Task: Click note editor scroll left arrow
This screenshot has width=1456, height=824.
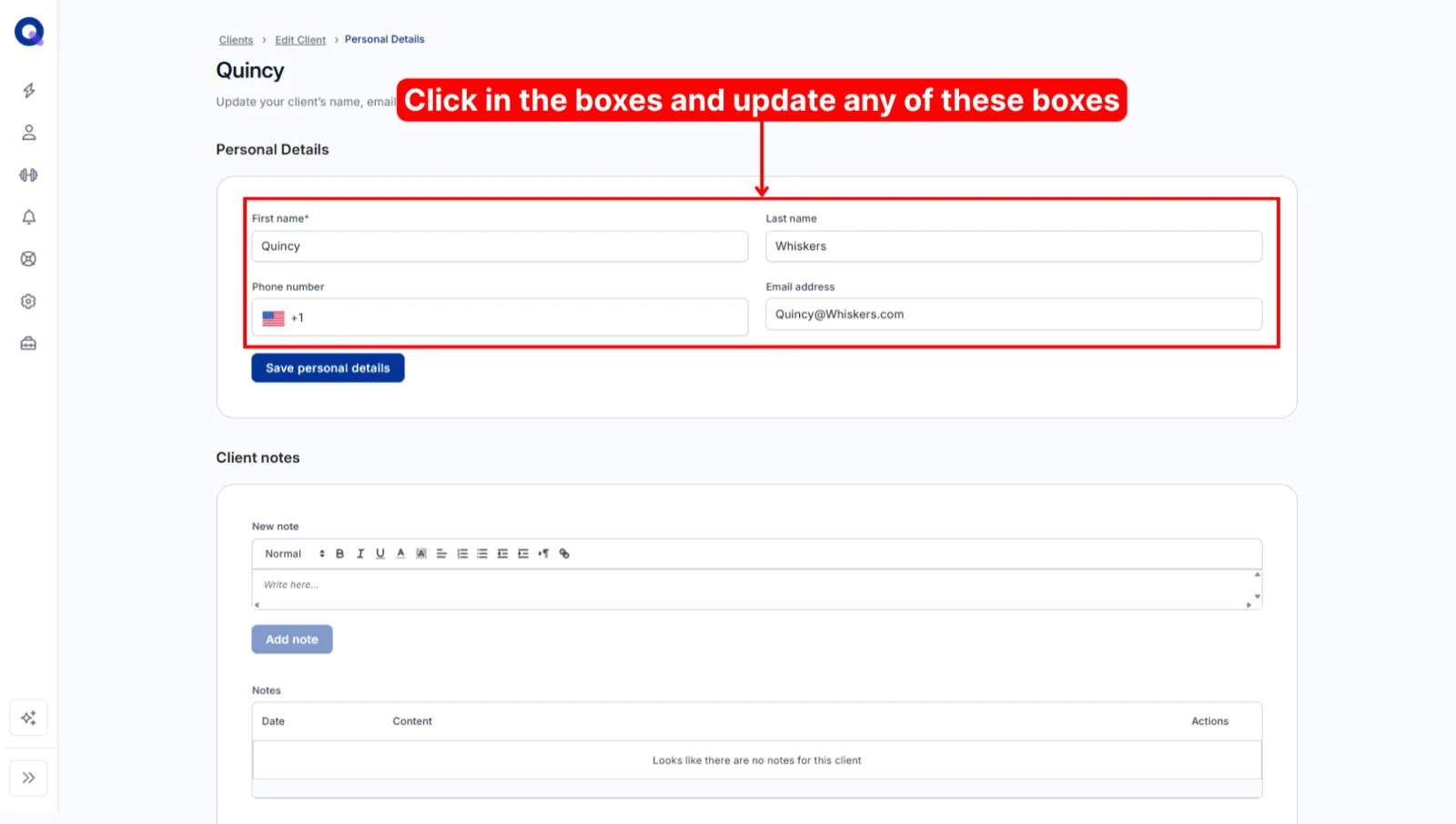Action: (257, 605)
